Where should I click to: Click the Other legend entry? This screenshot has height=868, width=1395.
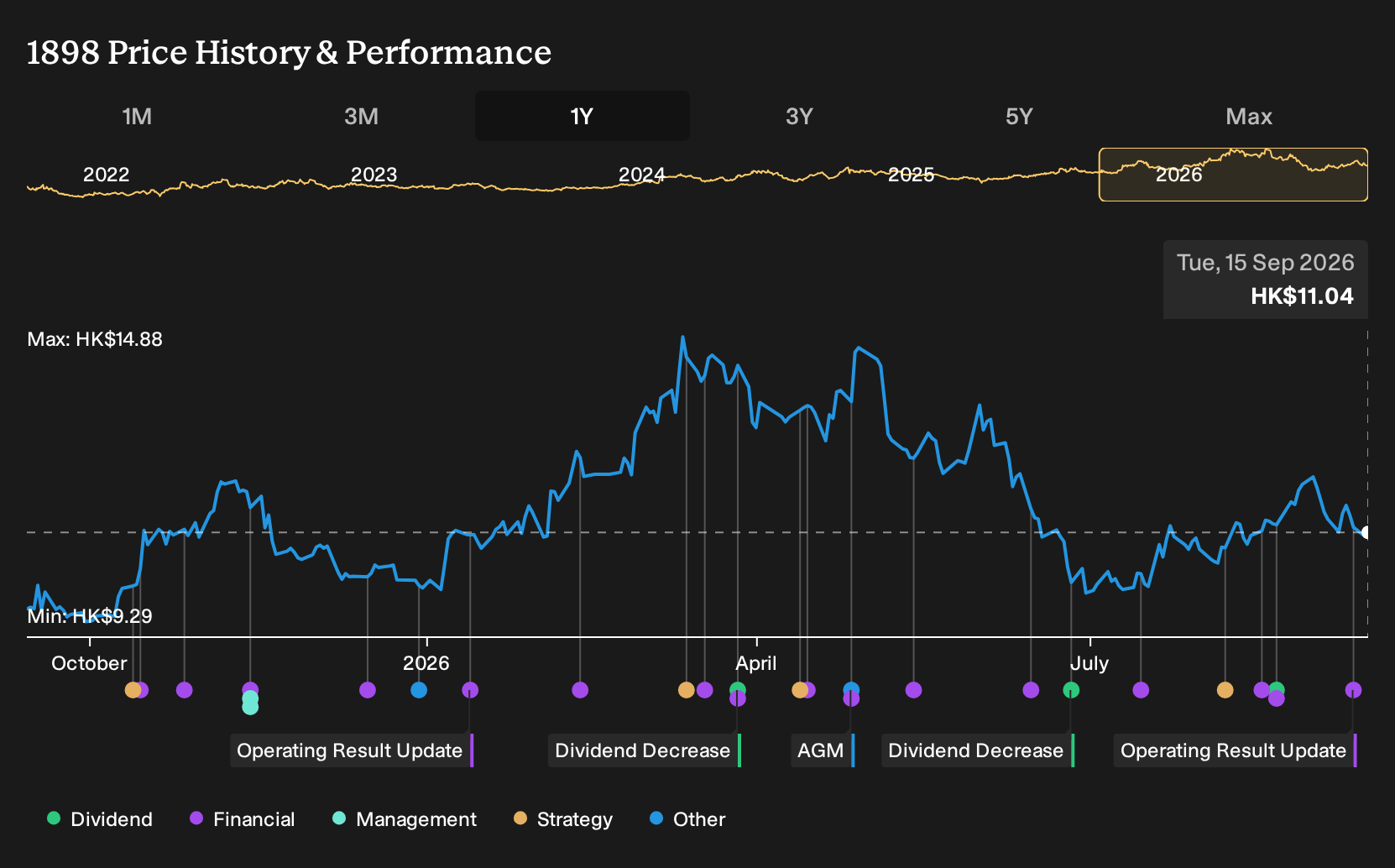(x=687, y=819)
